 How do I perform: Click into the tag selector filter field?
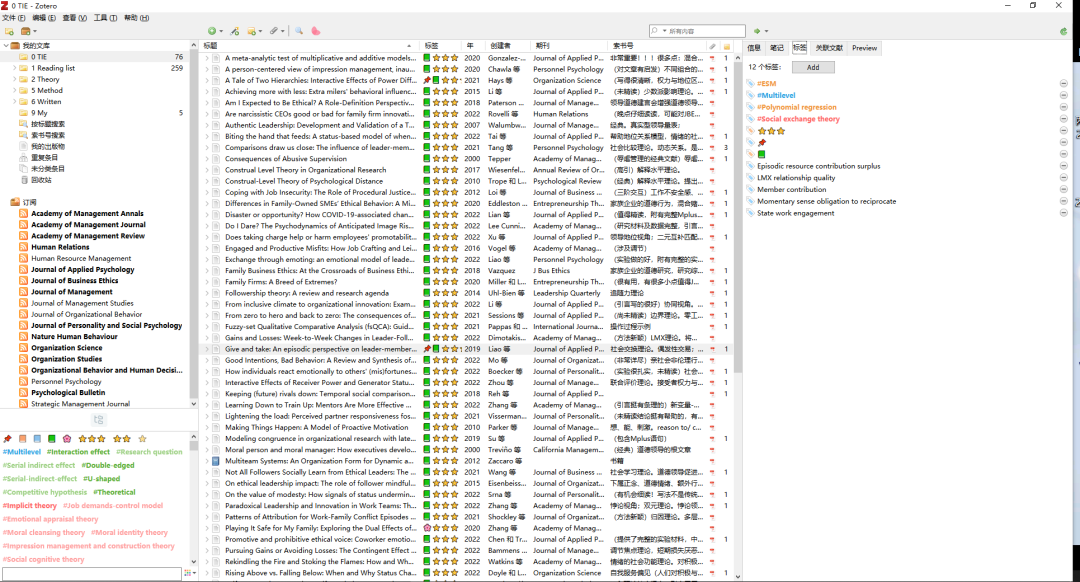pyautogui.click(x=92, y=573)
